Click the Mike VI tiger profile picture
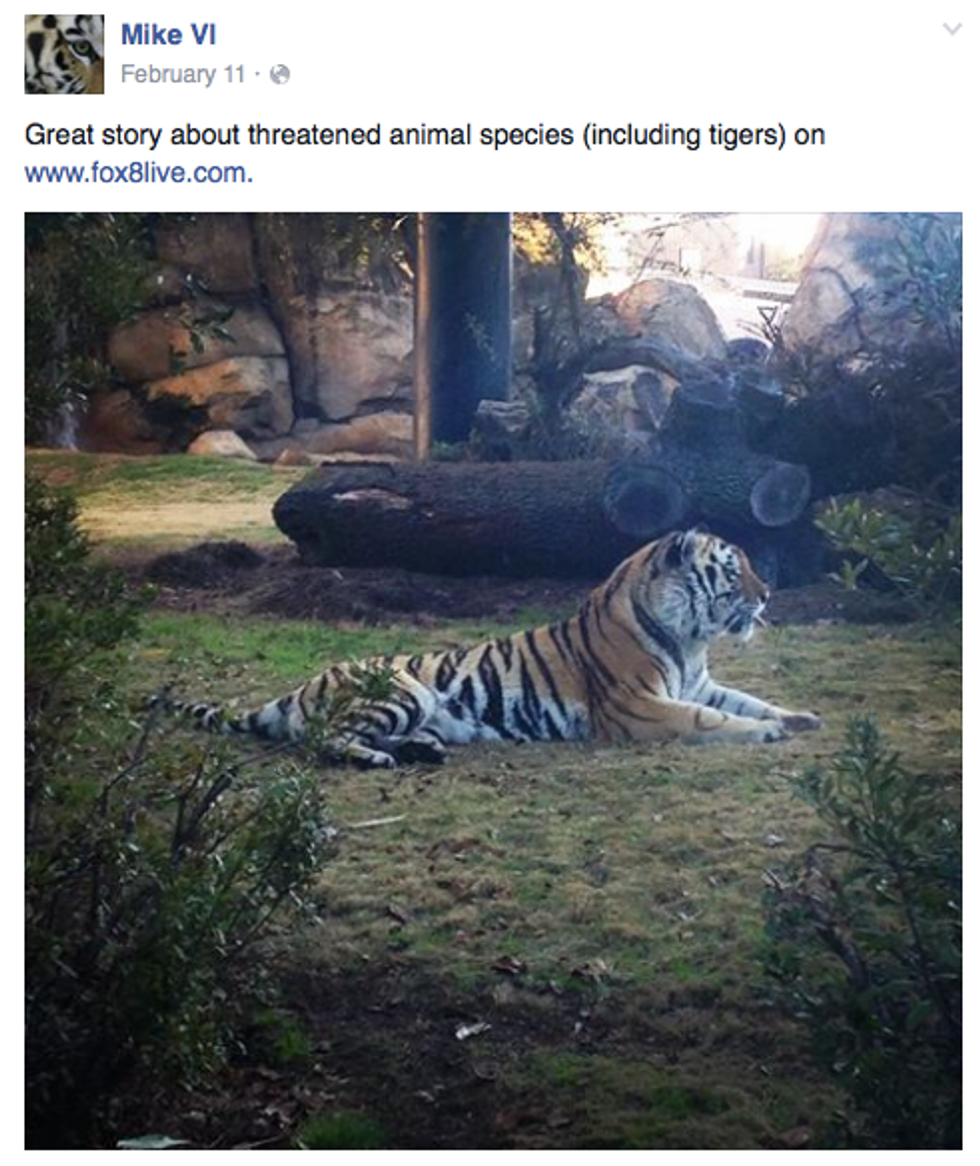 coord(64,54)
